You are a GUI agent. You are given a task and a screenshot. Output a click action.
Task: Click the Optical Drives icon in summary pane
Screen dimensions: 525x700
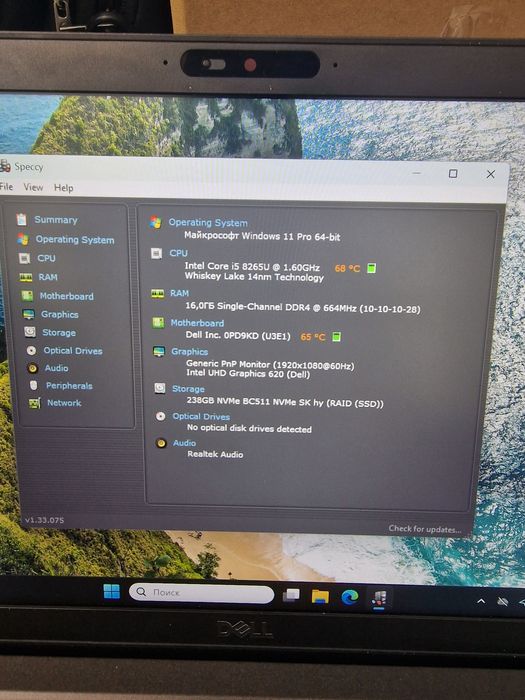[x=161, y=416]
